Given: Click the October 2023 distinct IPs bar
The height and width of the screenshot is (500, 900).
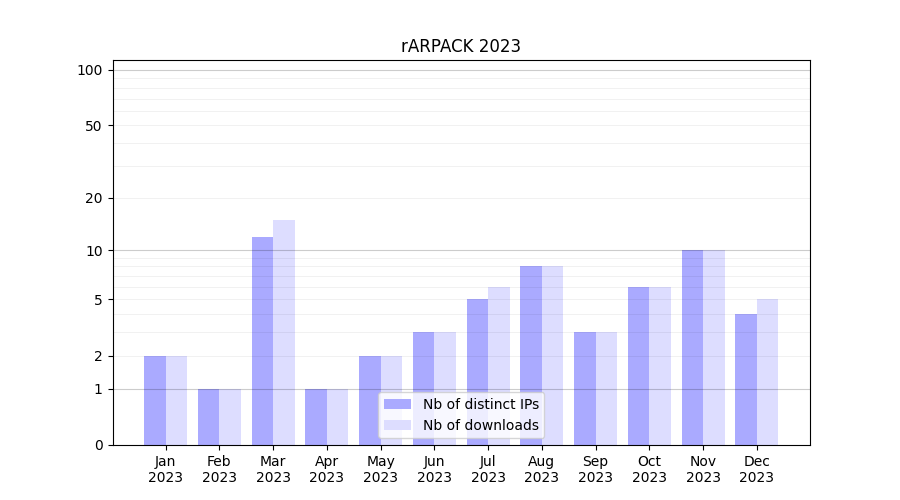Looking at the screenshot, I should click(x=638, y=365).
